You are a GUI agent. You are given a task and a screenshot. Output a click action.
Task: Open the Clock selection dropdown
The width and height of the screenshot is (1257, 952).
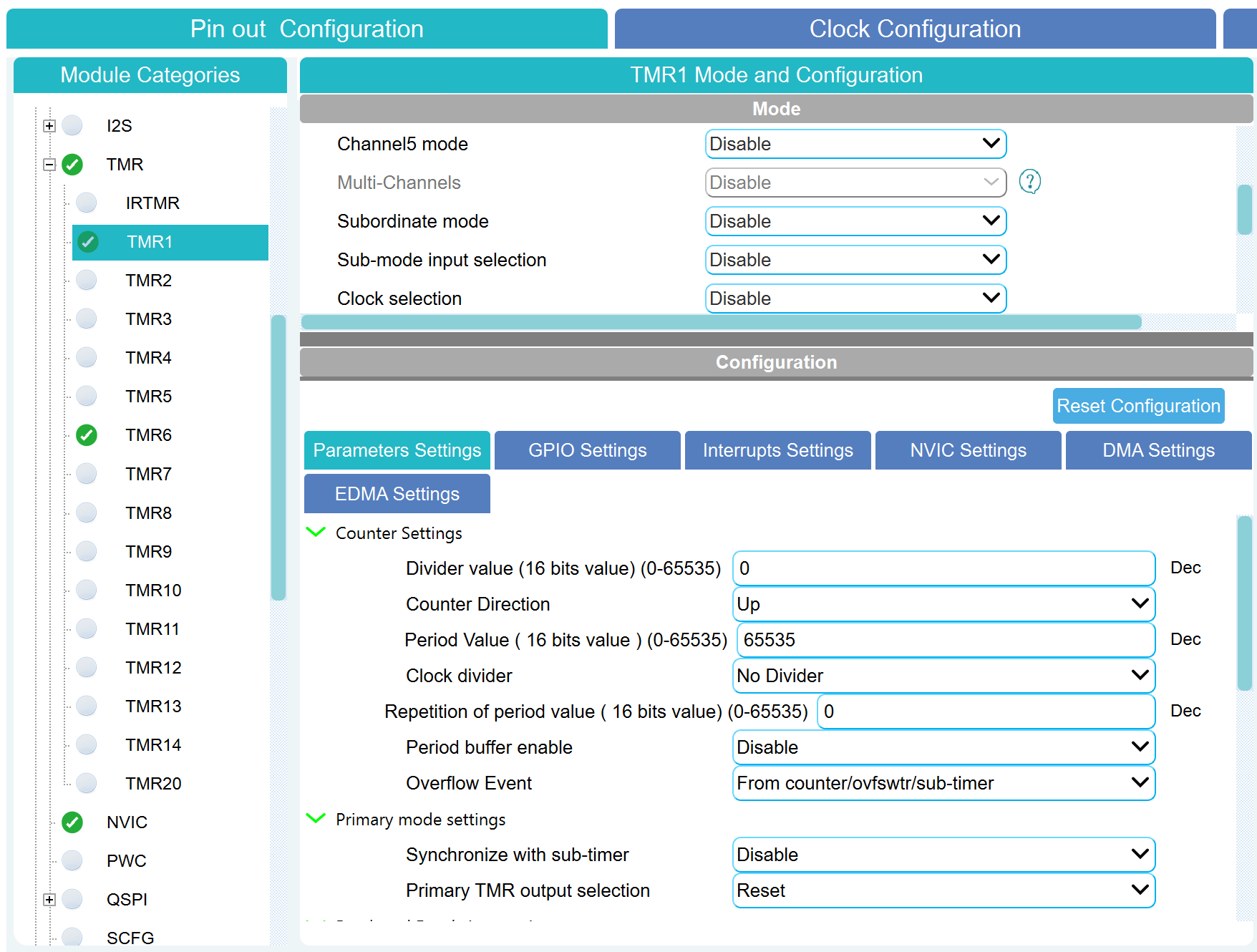tap(855, 298)
